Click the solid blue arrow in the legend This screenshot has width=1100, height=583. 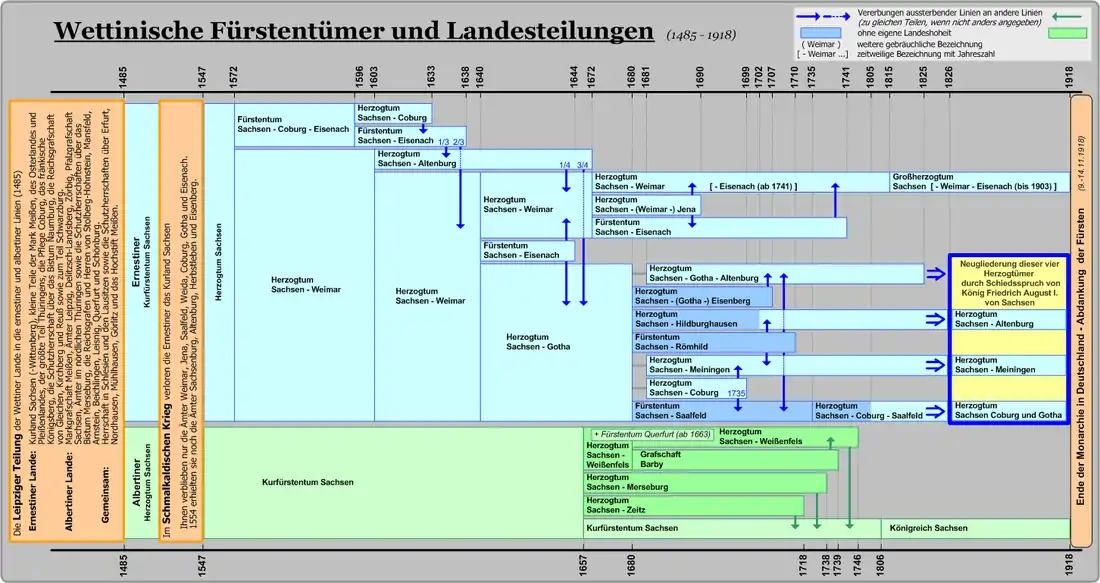(x=807, y=16)
